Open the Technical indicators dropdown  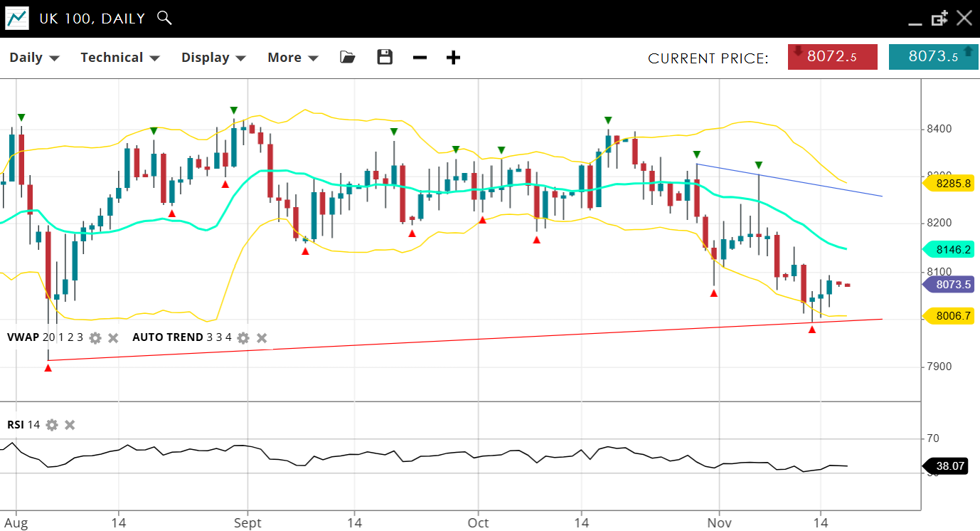[x=120, y=57]
